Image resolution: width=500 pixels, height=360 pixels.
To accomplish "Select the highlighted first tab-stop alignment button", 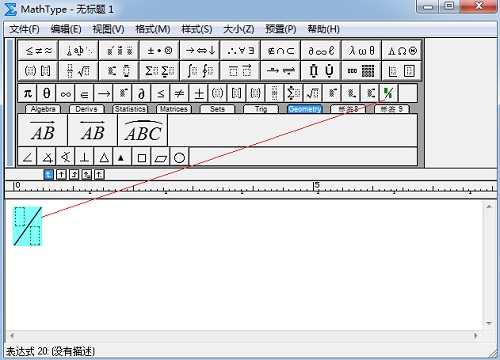I will tap(49, 174).
